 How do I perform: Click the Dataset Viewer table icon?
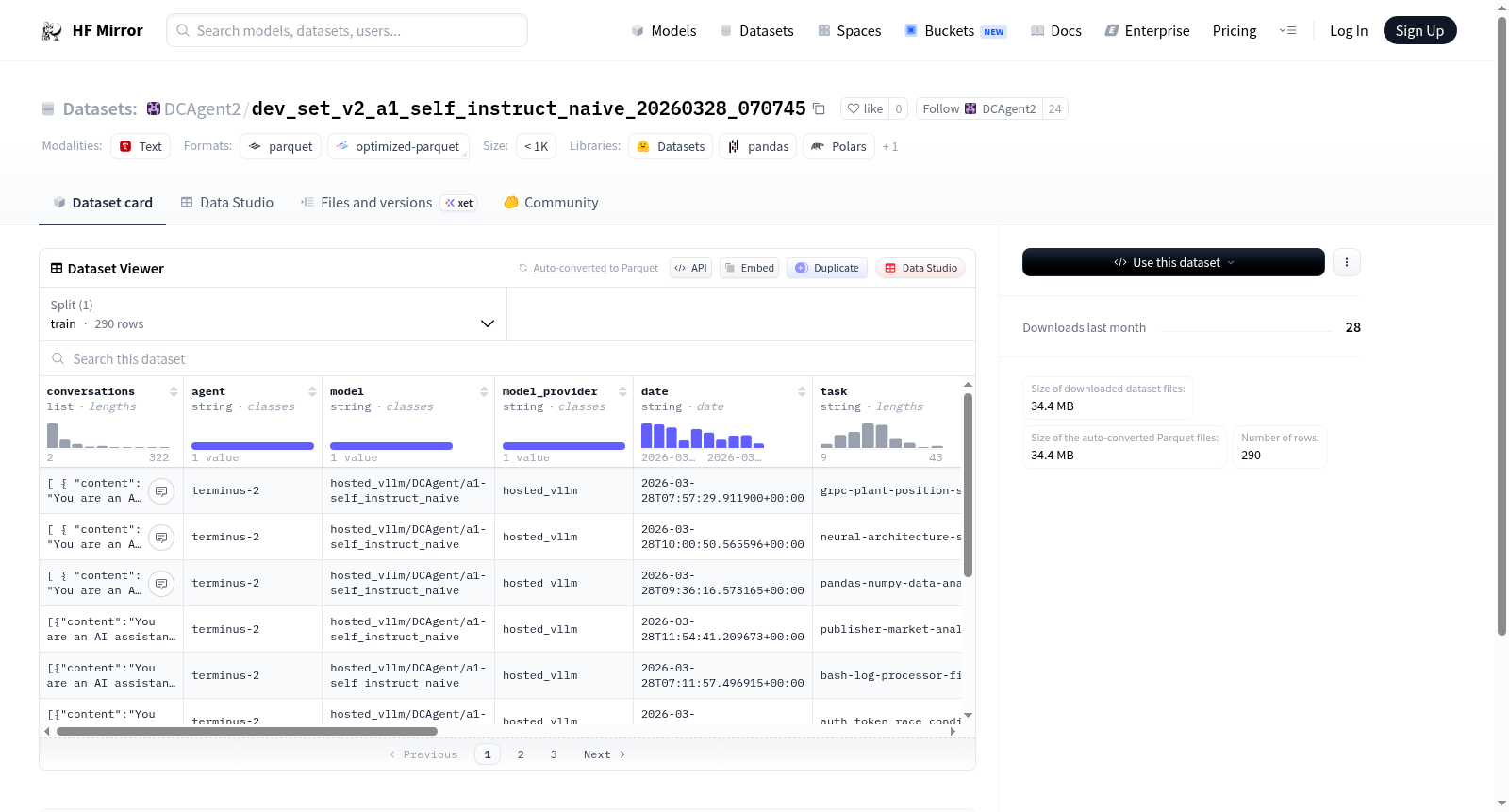click(x=57, y=269)
